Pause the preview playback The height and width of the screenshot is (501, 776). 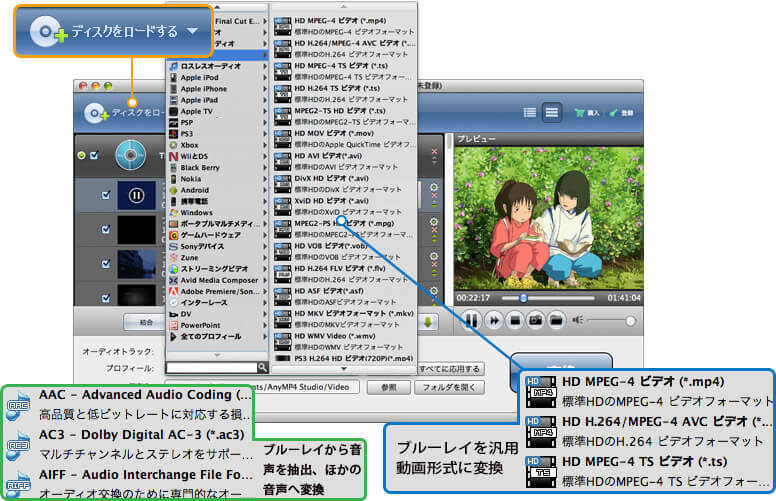click(x=471, y=321)
